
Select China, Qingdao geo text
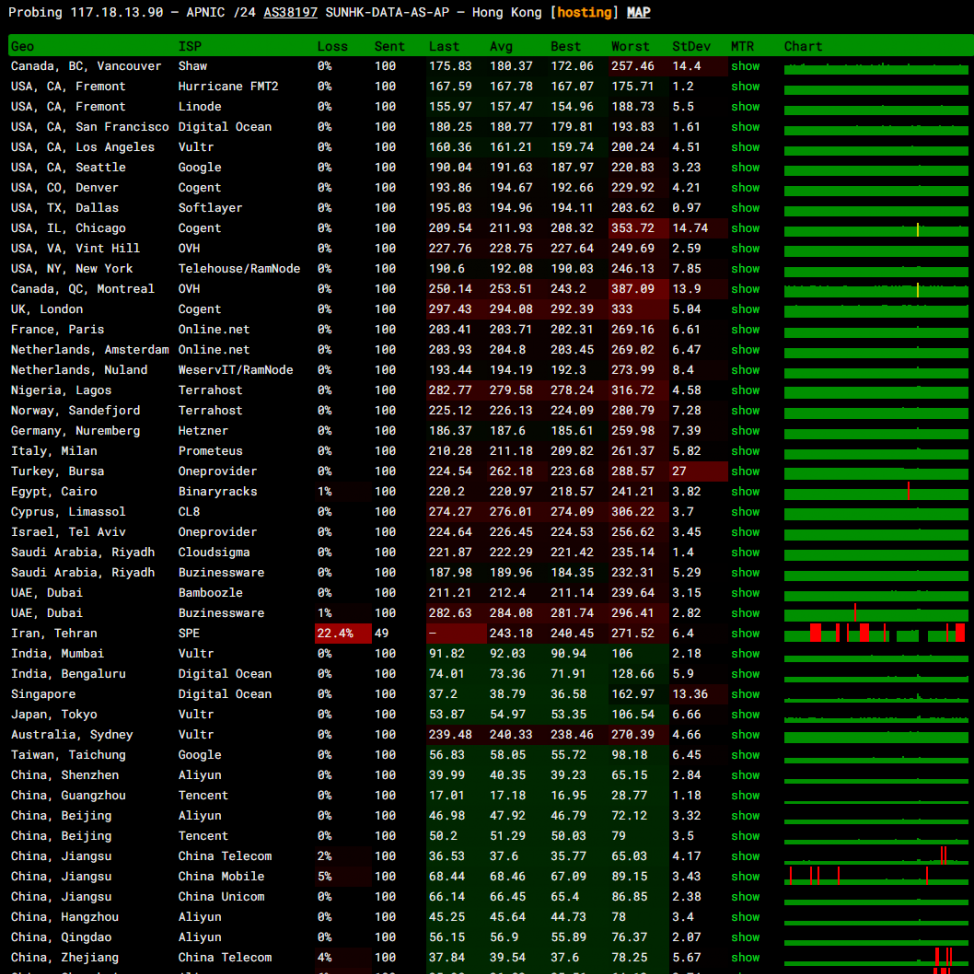61,937
